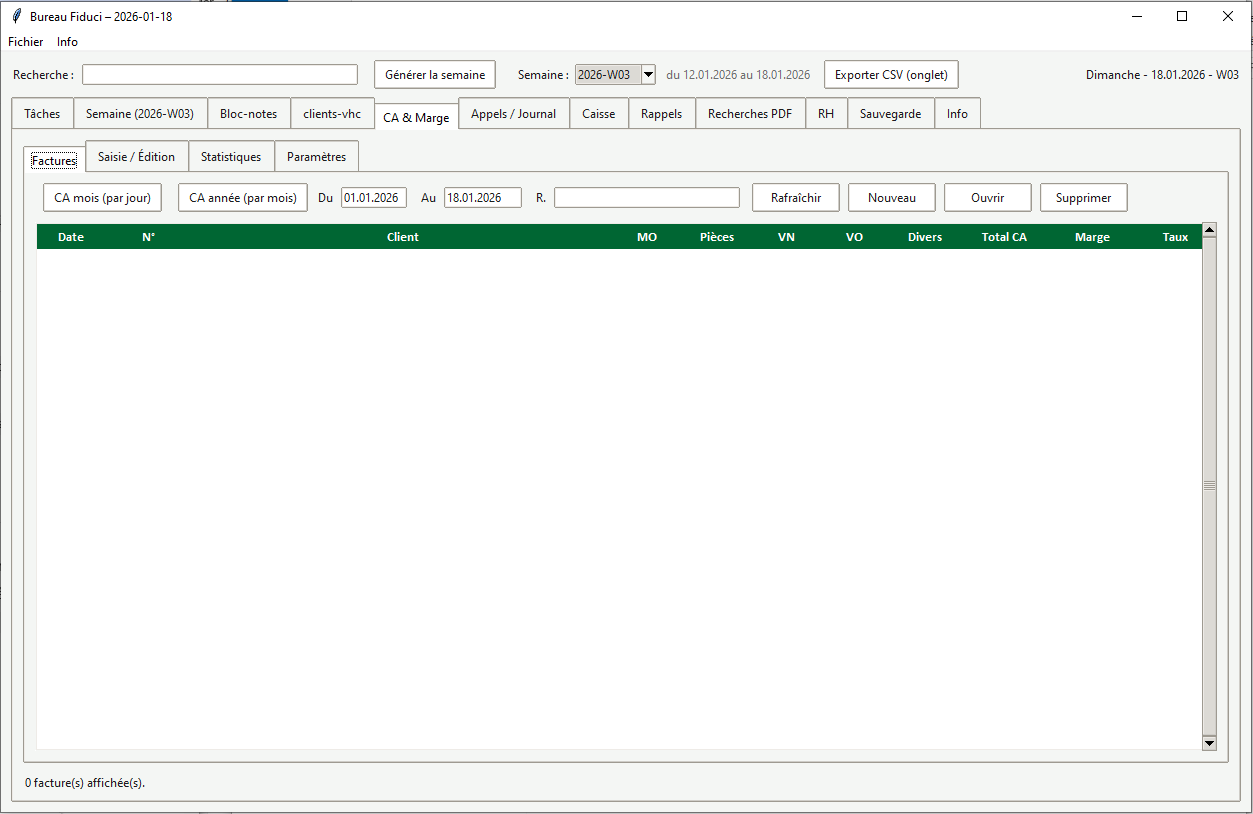This screenshot has width=1253, height=814.
Task: Open the Saisie / Édition sub-tab
Action: [136, 156]
